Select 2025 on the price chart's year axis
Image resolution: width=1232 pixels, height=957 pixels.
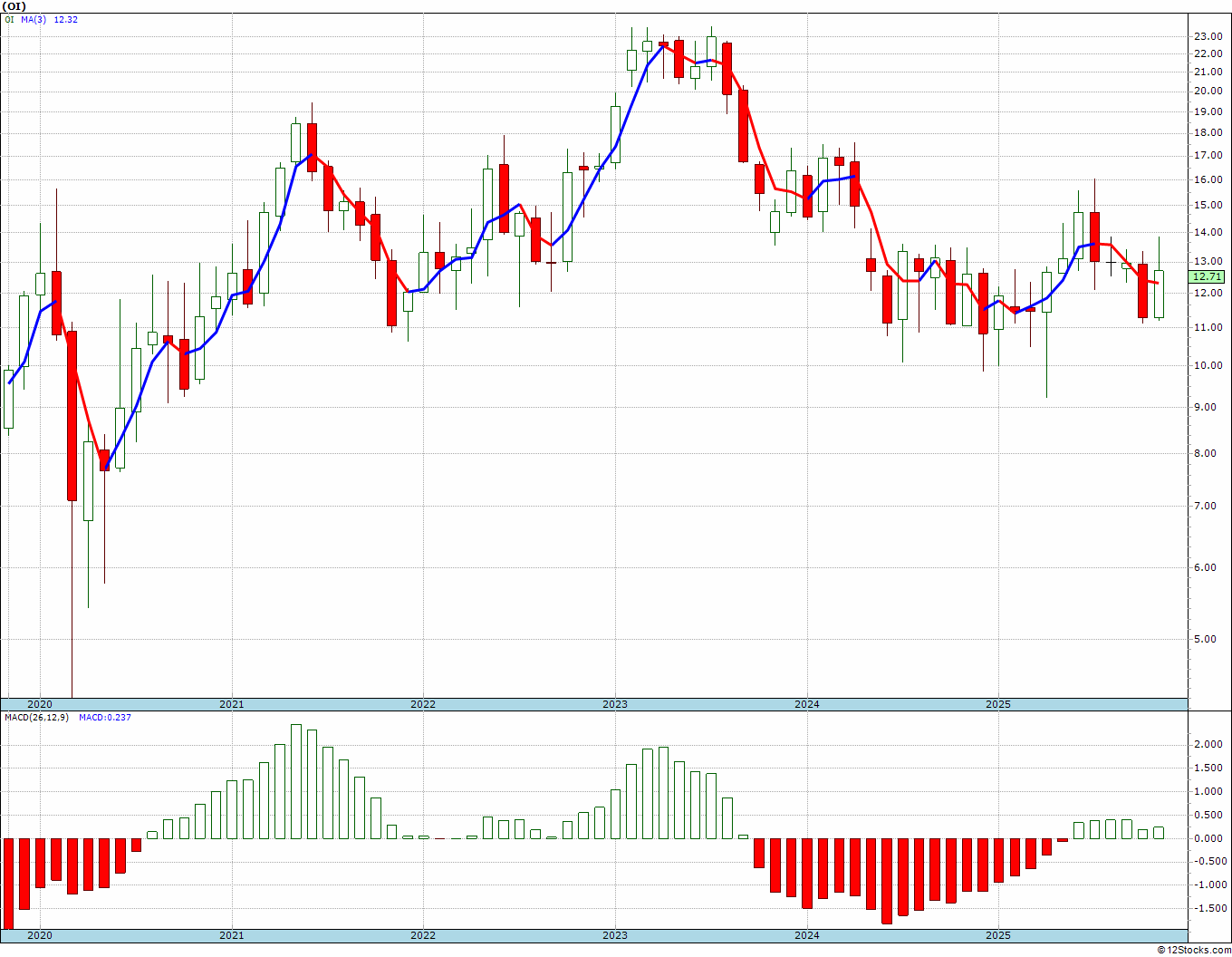coord(998,704)
